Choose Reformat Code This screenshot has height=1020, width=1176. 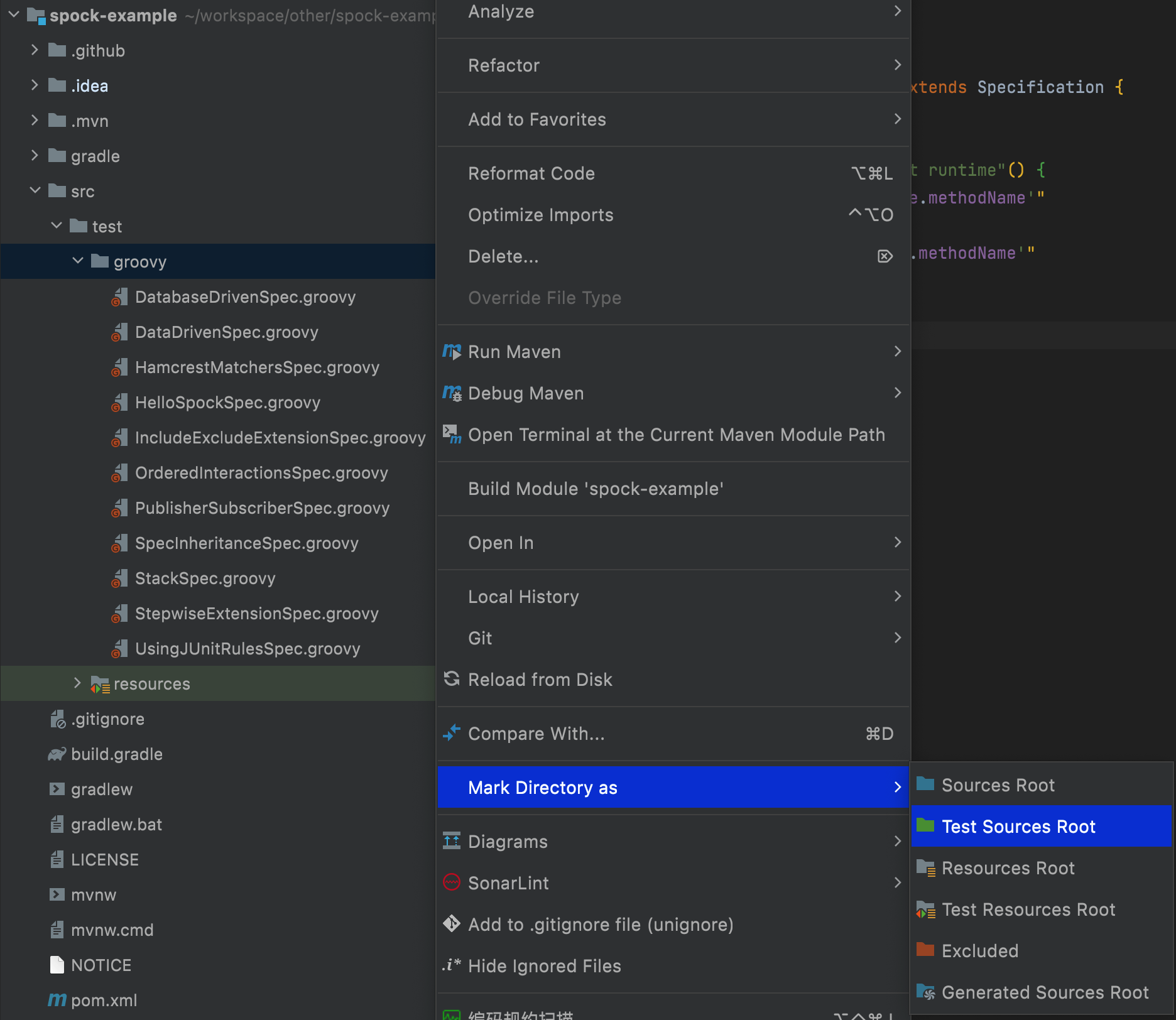[673, 173]
